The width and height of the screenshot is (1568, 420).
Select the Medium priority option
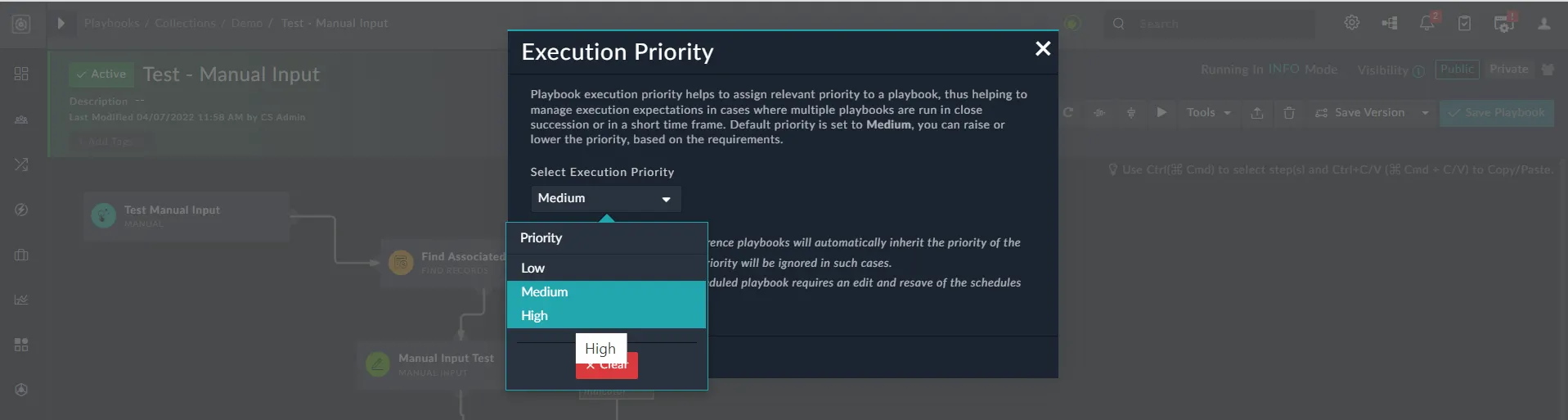point(606,292)
